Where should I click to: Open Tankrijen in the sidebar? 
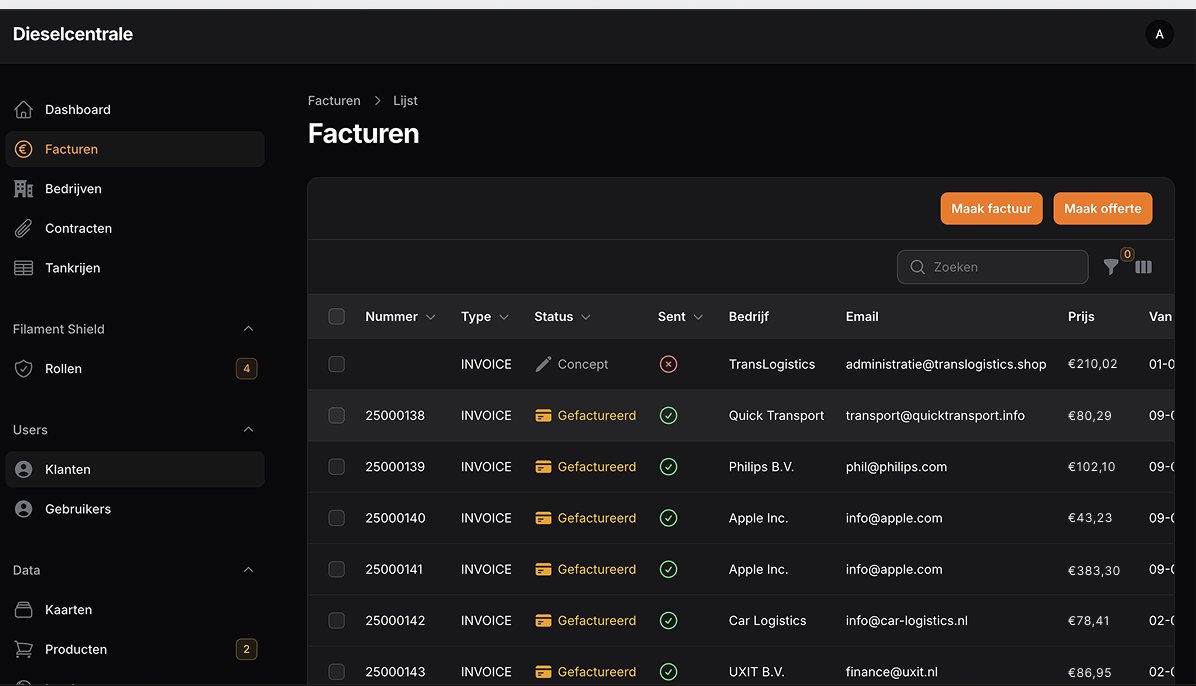point(135,268)
